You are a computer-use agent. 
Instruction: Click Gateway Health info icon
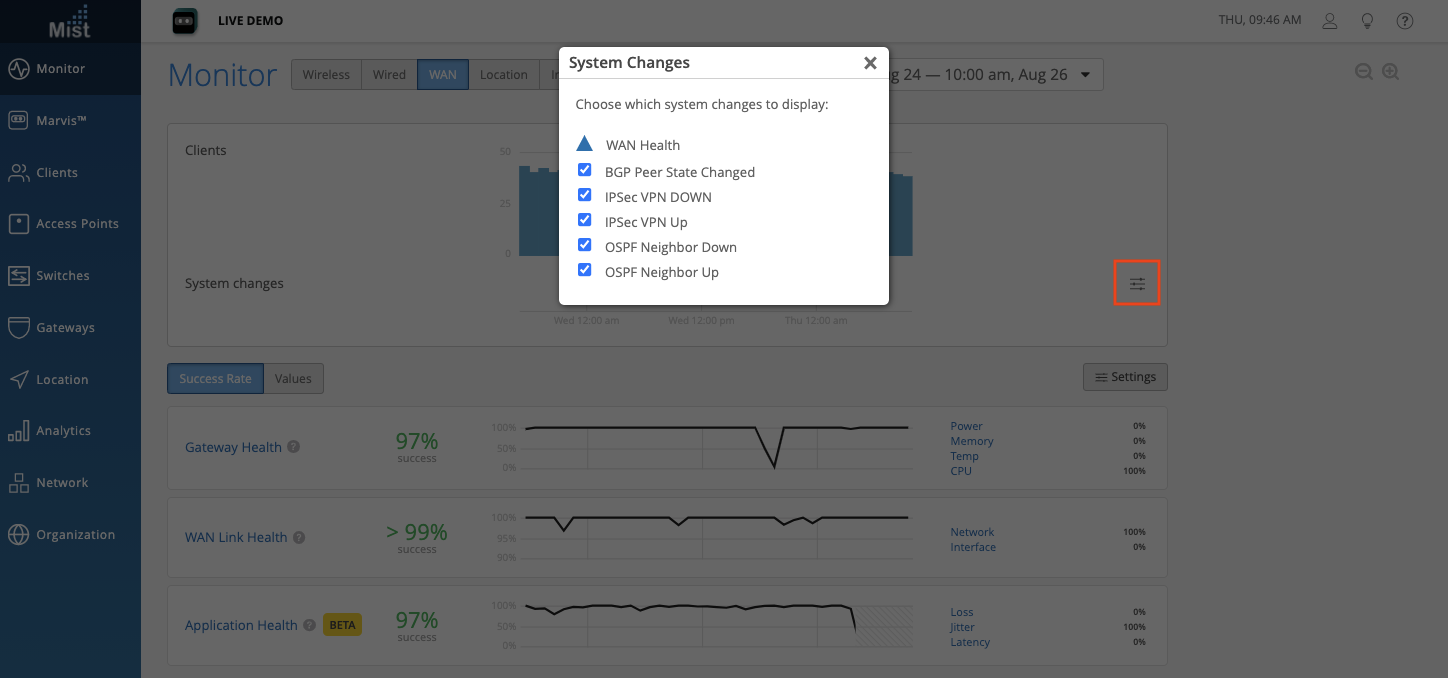pyautogui.click(x=294, y=447)
